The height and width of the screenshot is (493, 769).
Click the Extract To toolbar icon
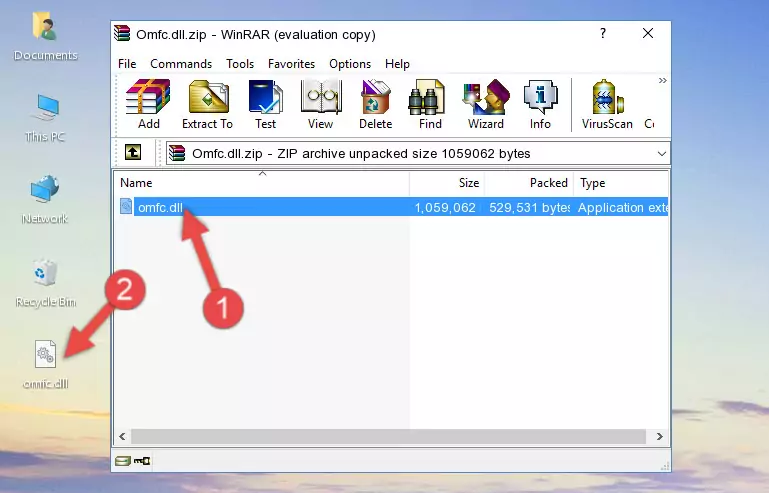pyautogui.click(x=207, y=104)
